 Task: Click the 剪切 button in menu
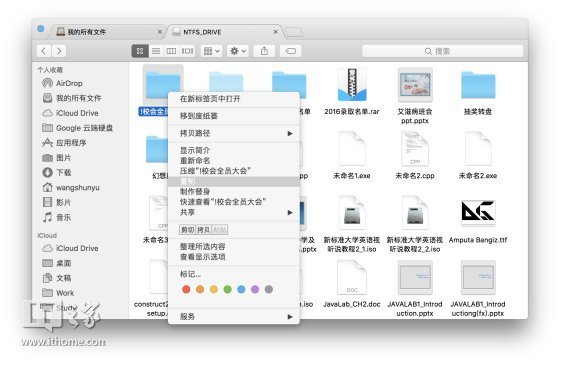[x=187, y=230]
